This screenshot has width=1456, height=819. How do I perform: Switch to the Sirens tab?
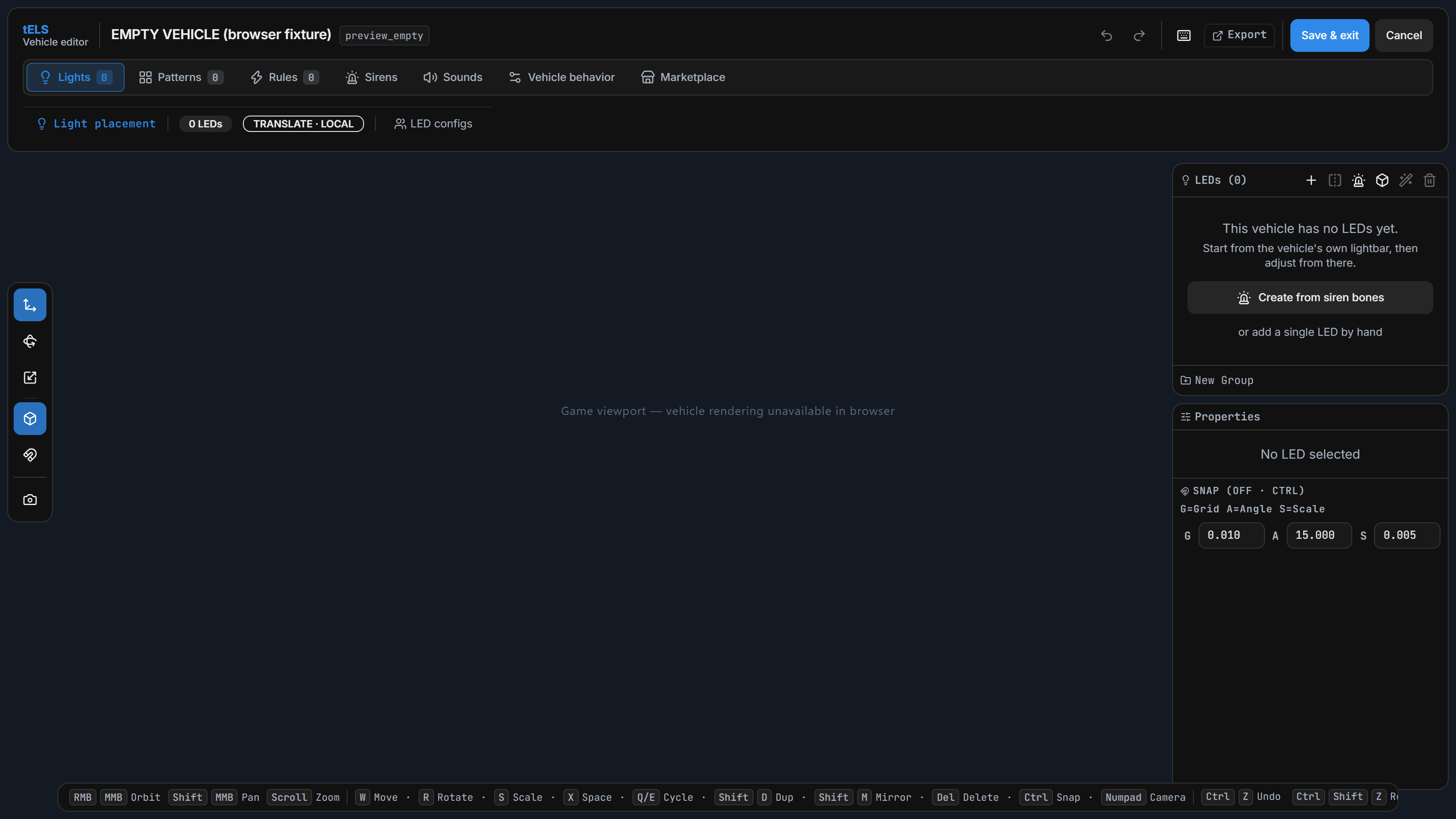click(371, 77)
